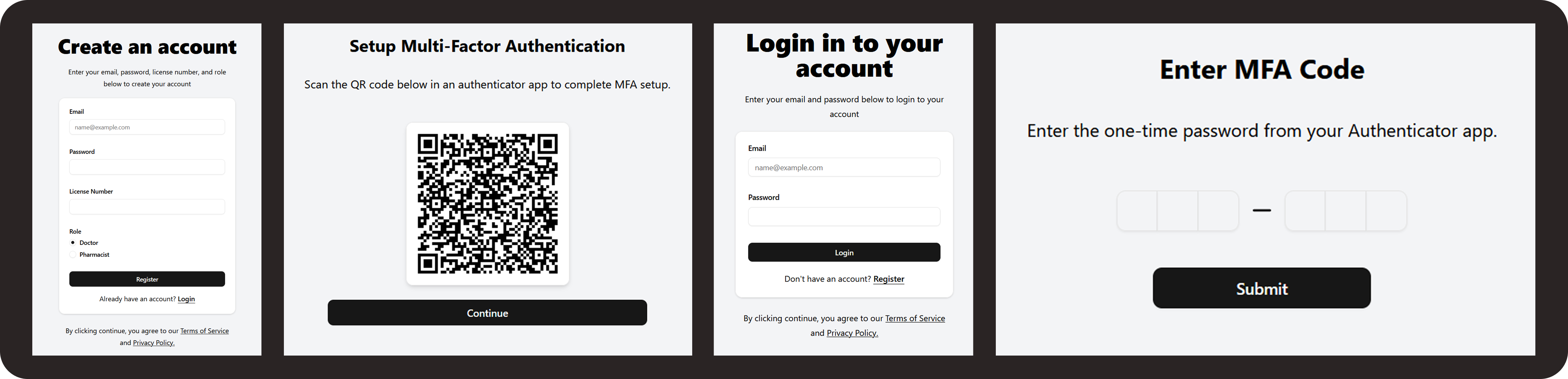The image size is (1568, 379).
Task: Select the Pharmacist role radio button
Action: (x=73, y=254)
